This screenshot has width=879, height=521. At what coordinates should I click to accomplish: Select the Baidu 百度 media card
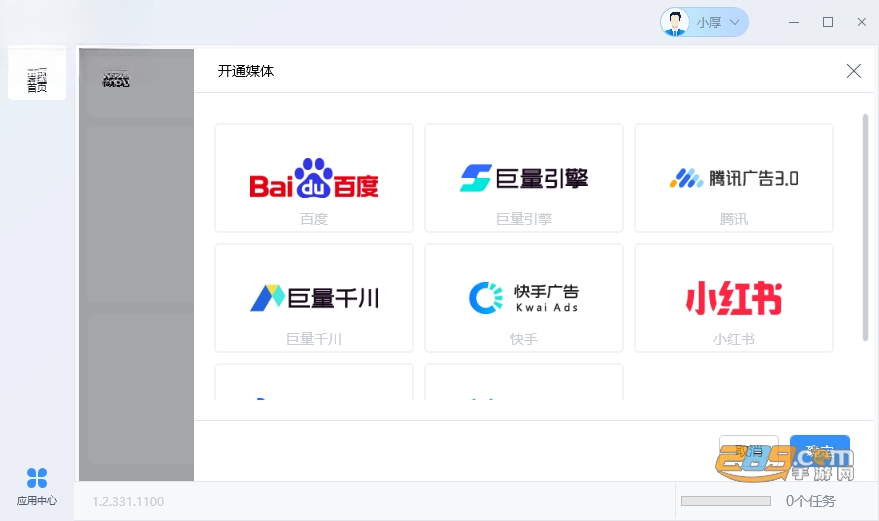click(314, 178)
